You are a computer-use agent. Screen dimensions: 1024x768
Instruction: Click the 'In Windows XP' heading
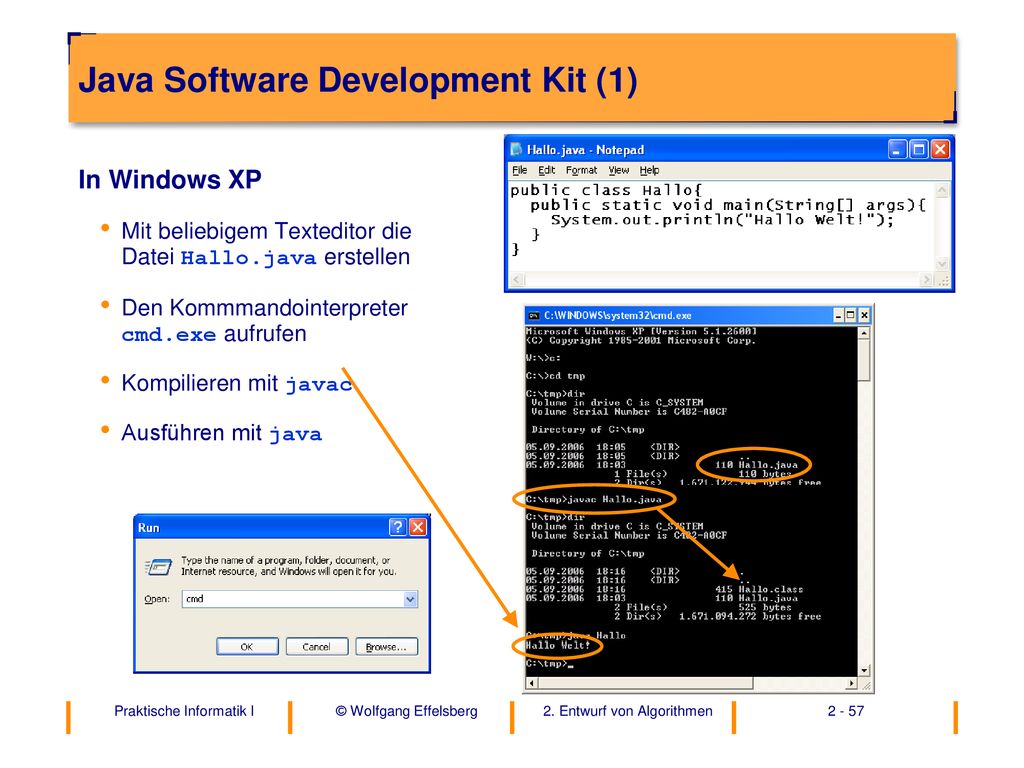click(x=170, y=180)
